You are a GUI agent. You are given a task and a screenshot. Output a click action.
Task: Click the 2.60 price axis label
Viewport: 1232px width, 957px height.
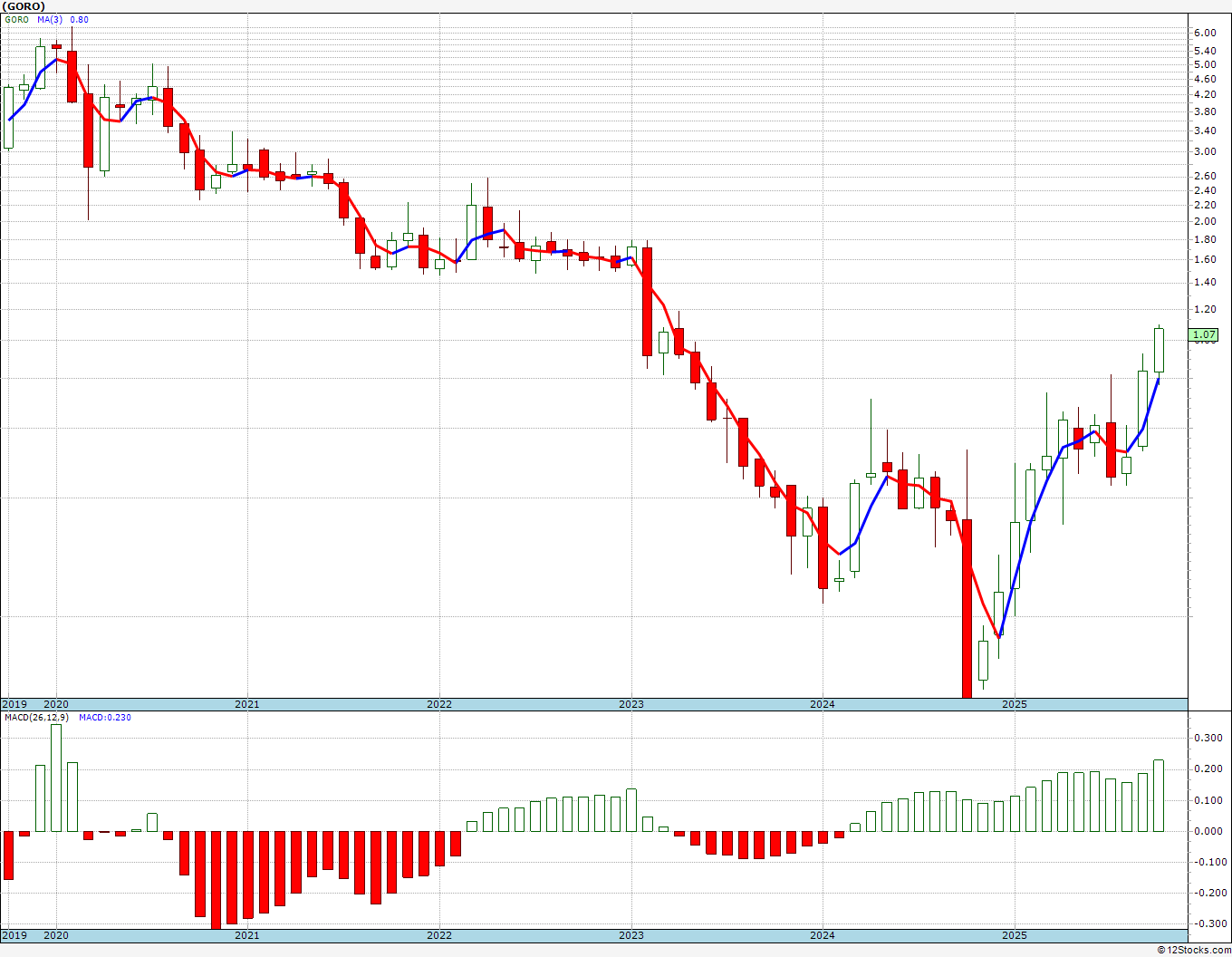[x=1205, y=176]
